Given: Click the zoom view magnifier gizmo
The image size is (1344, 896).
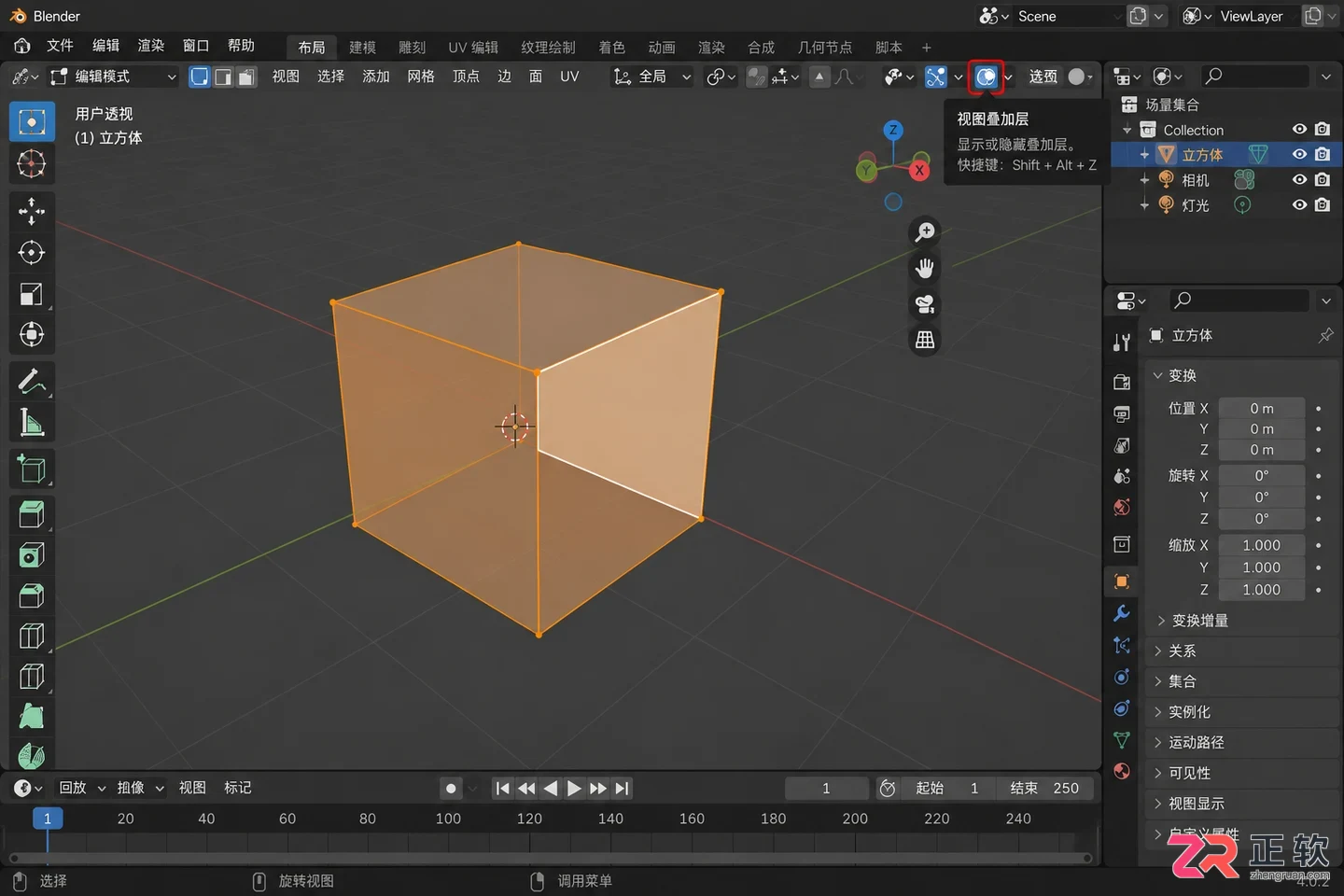Looking at the screenshot, I should pos(925,231).
